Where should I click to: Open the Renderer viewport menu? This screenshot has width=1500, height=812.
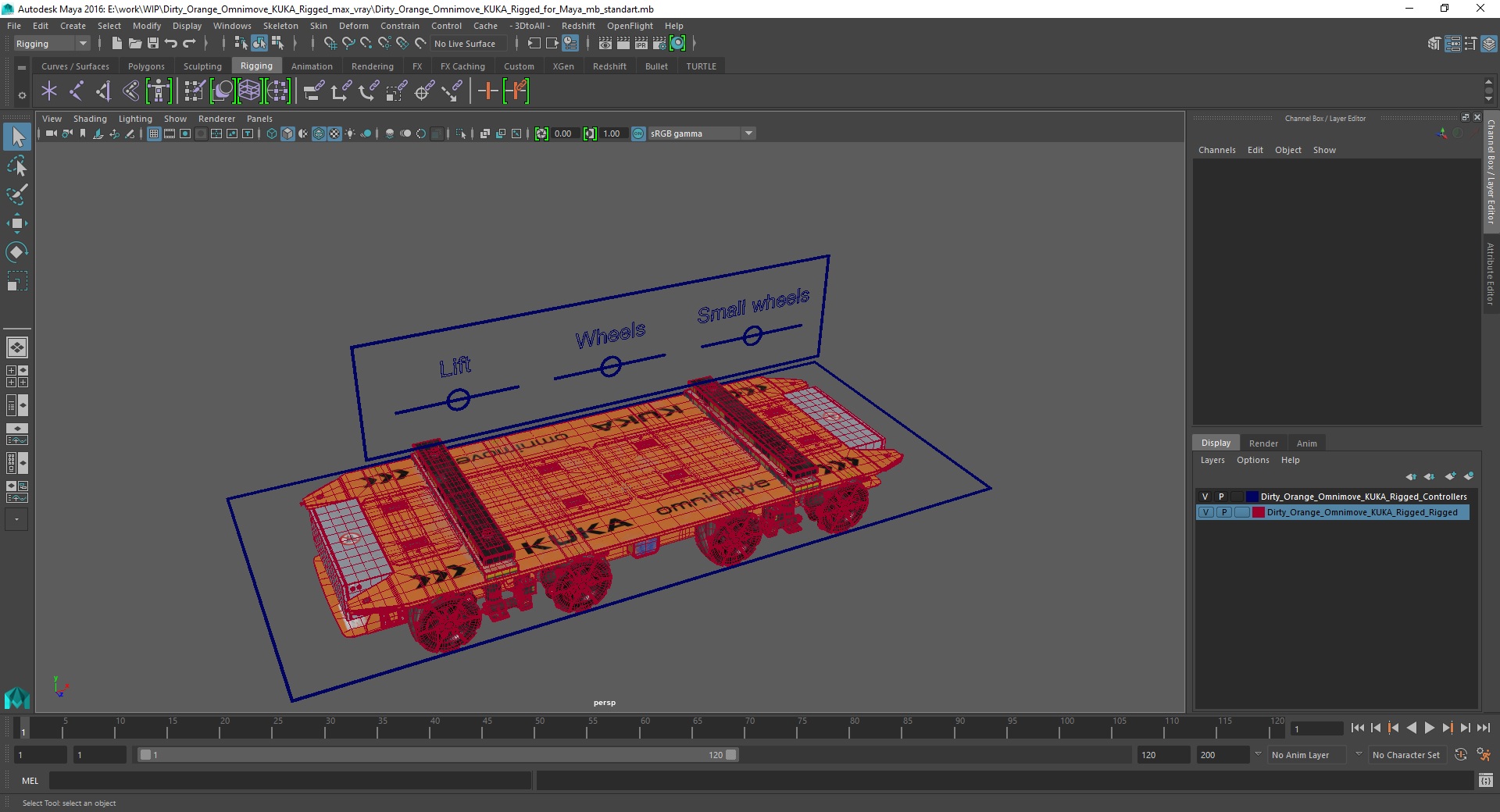tap(216, 119)
